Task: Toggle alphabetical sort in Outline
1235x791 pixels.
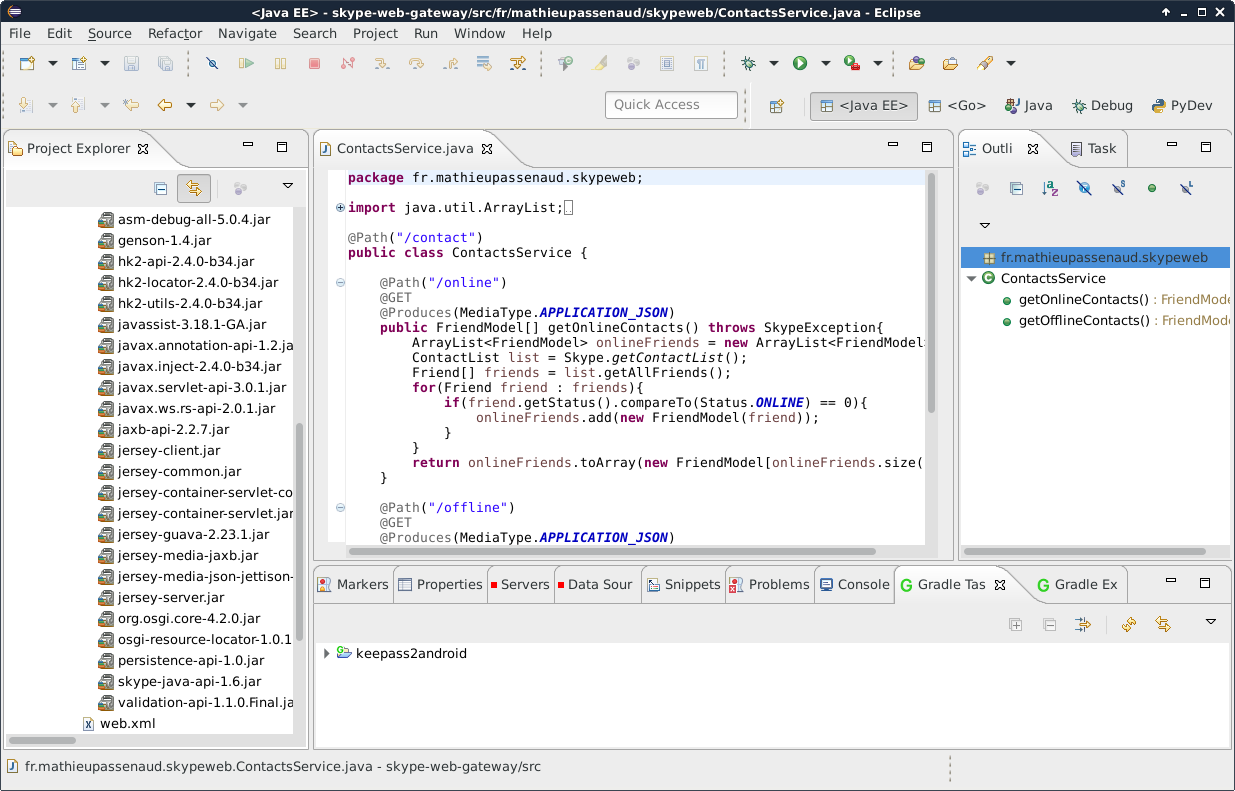Action: (1050, 188)
